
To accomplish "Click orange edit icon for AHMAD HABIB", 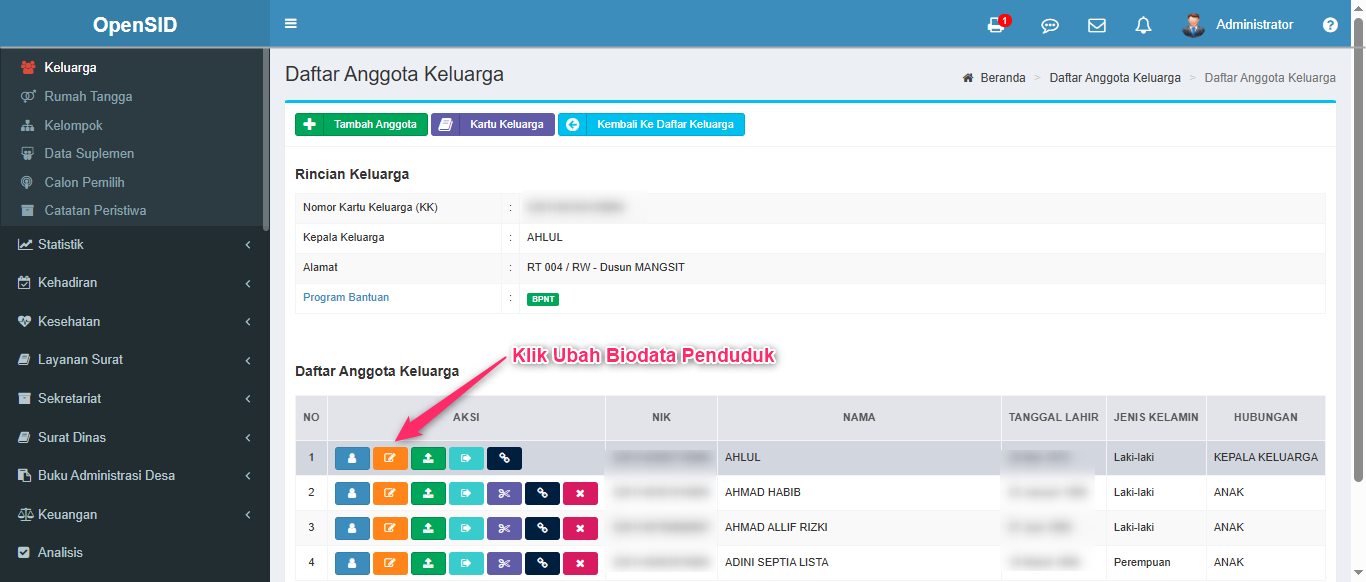I will [390, 493].
